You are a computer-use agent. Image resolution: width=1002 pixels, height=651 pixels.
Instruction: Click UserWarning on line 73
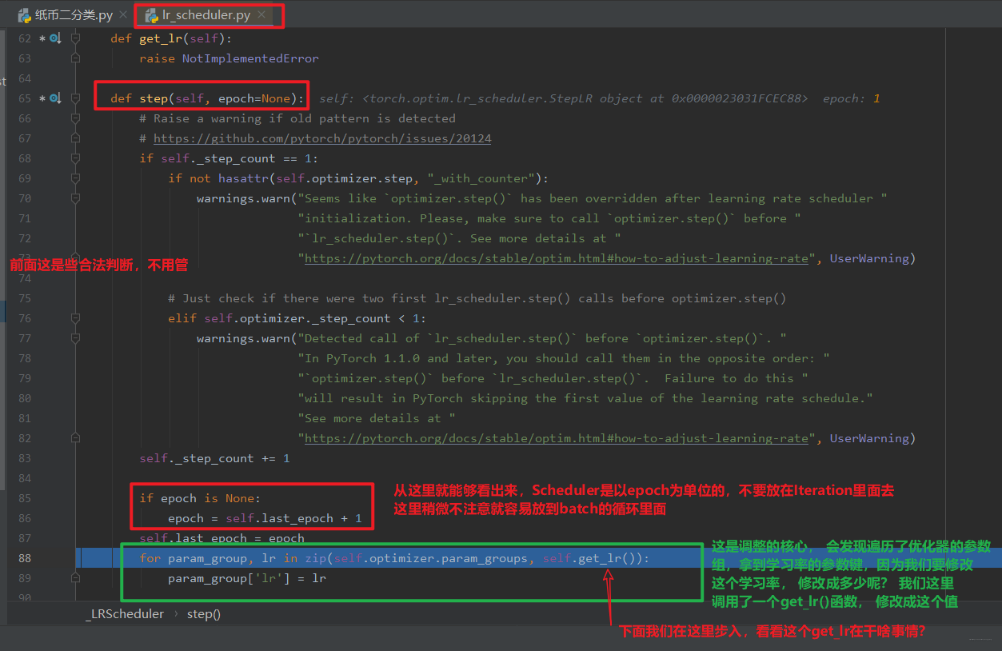click(x=869, y=258)
